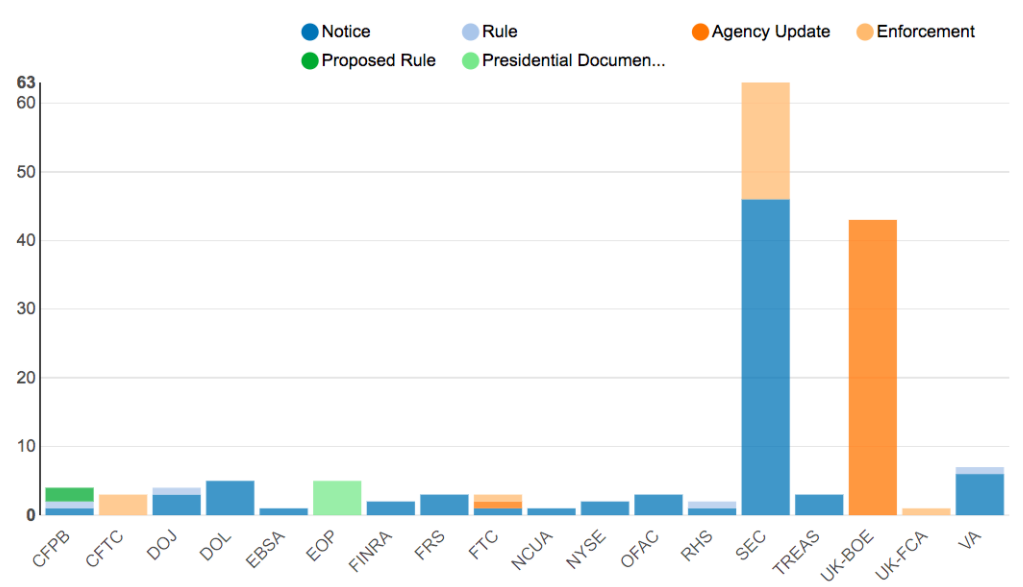The height and width of the screenshot is (587, 1023).
Task: Toggle the Rule legend light-blue circle
Action: 470,32
